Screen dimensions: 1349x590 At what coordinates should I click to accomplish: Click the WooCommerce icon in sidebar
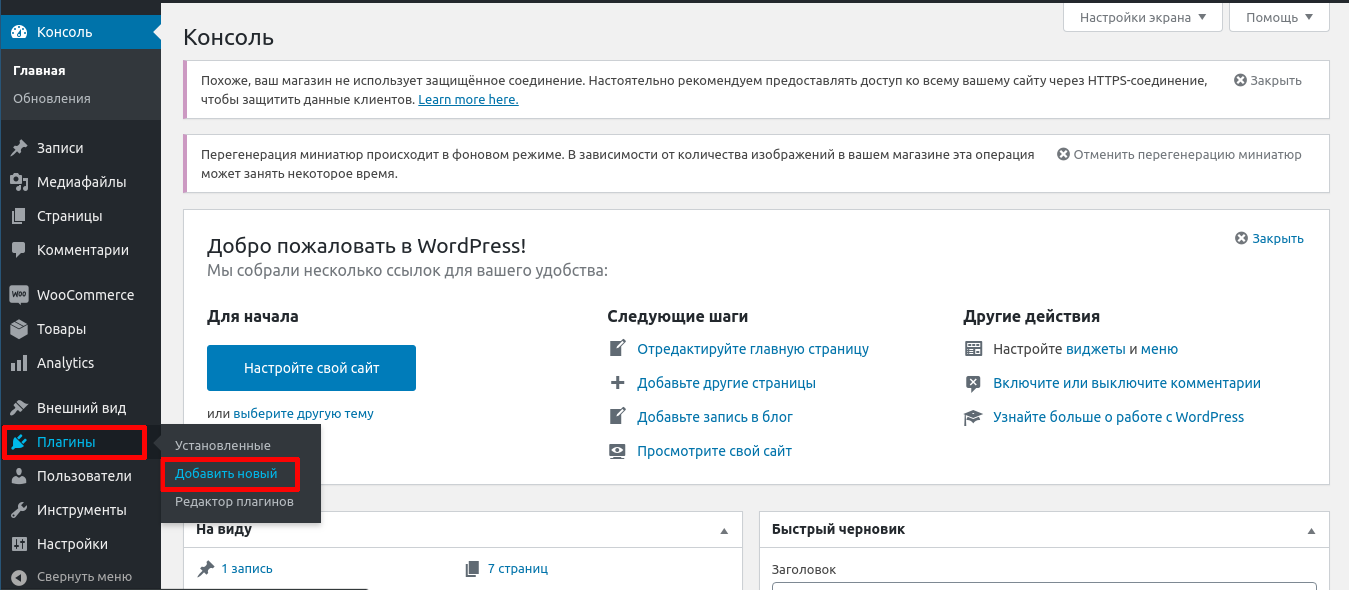click(18, 295)
